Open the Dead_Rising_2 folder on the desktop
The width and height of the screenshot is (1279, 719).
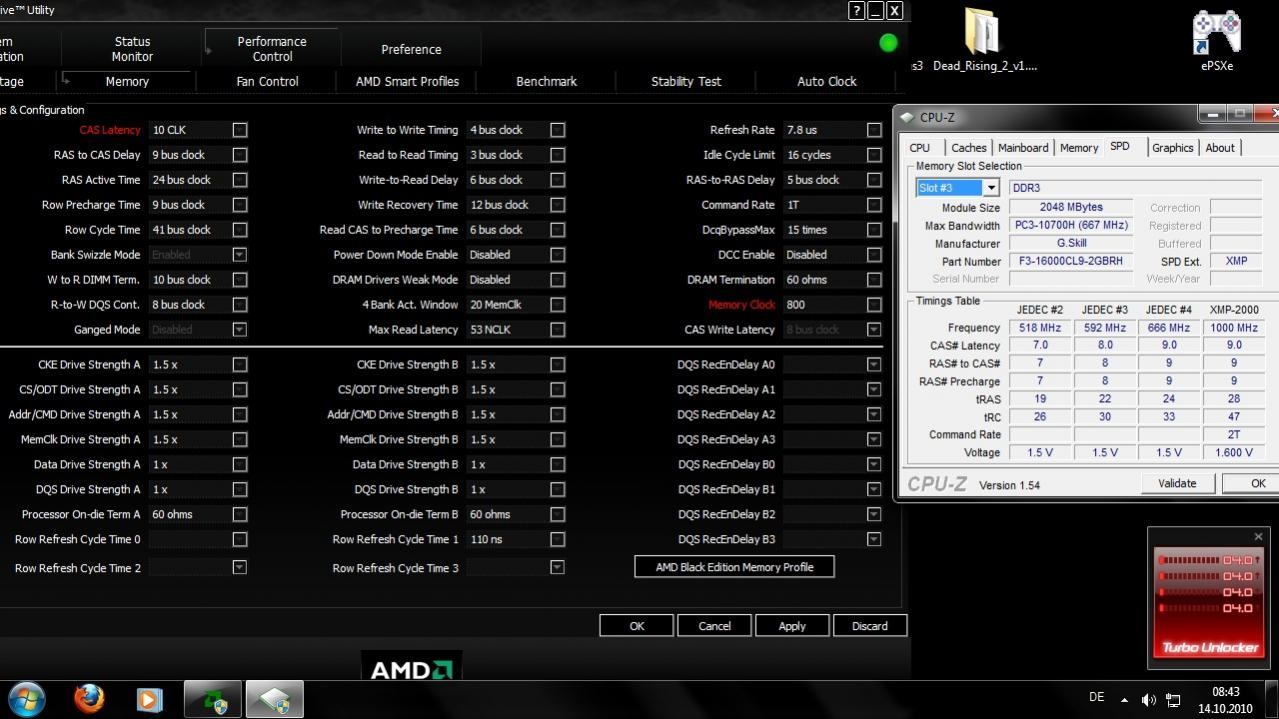[983, 40]
